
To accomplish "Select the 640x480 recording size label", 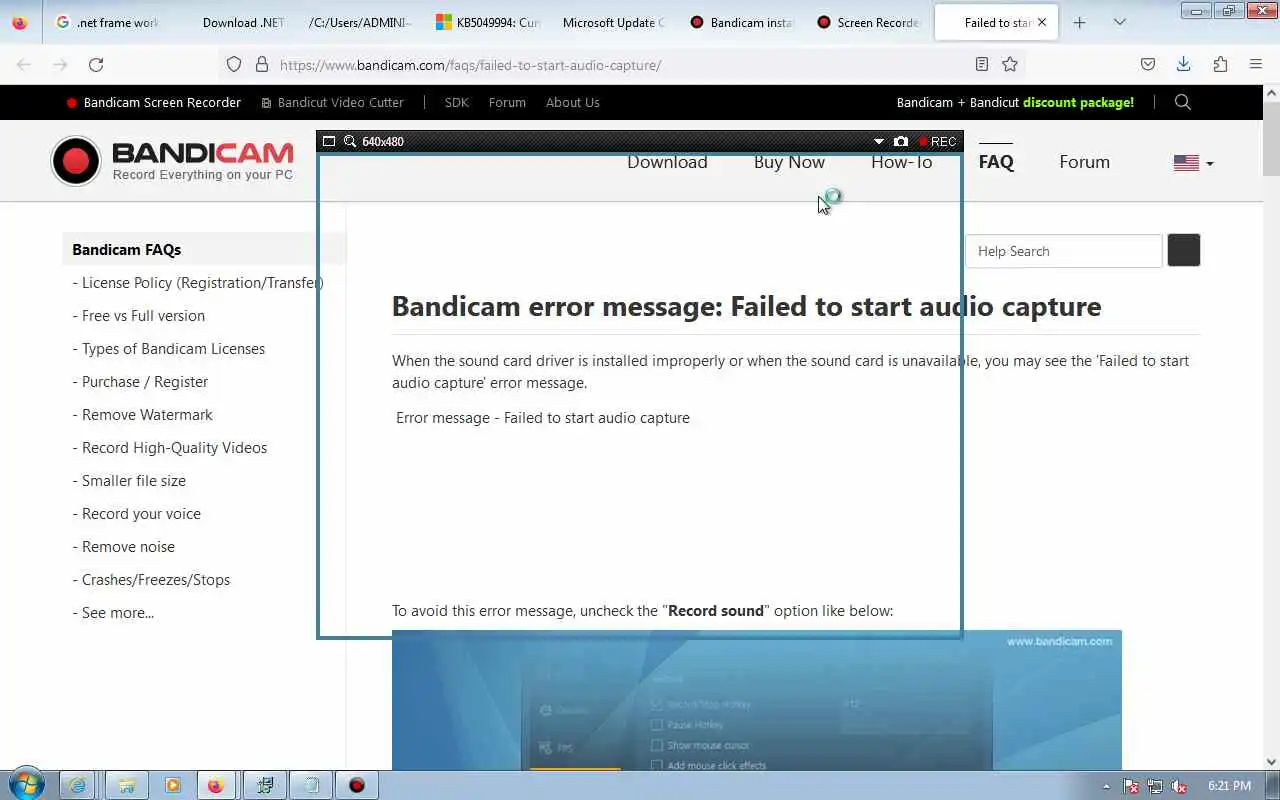I will coord(383,142).
